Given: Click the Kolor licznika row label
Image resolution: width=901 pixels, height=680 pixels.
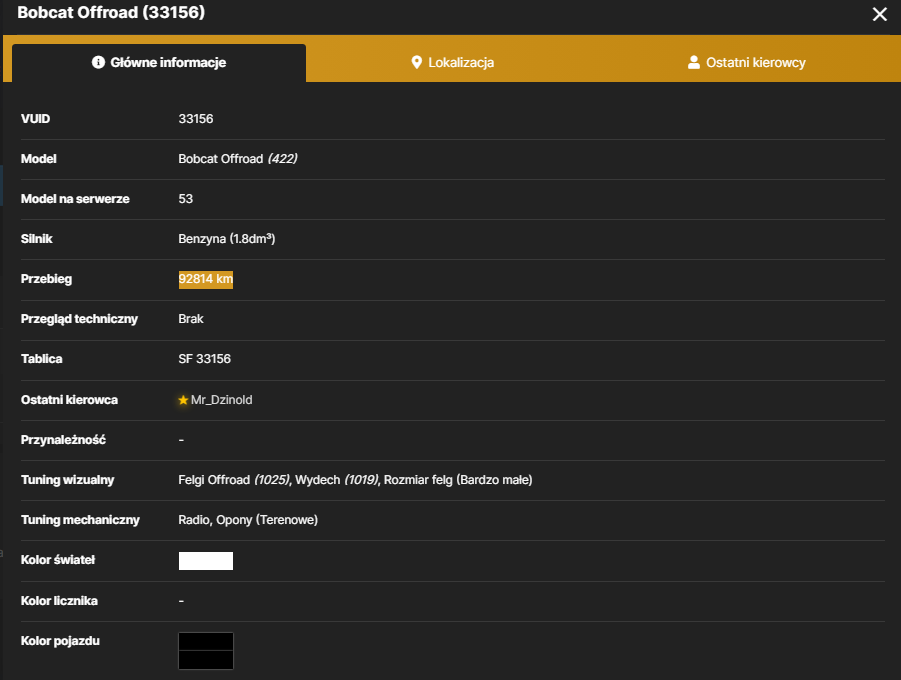Looking at the screenshot, I should pyautogui.click(x=59, y=601).
